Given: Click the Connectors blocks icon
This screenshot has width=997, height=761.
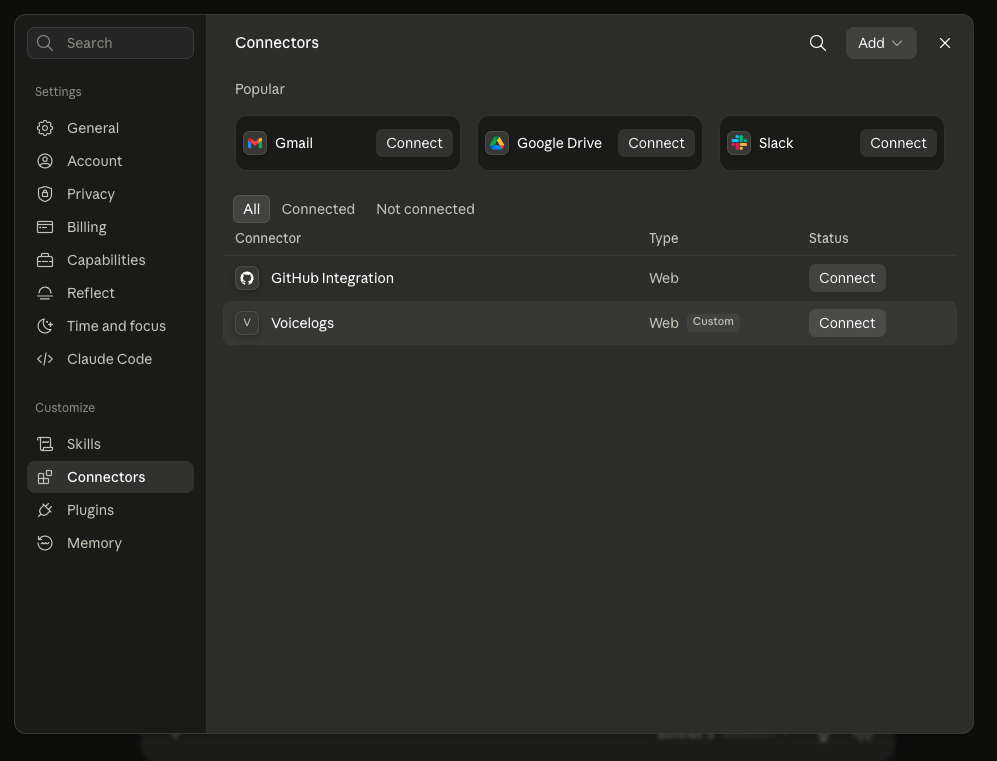Looking at the screenshot, I should point(45,477).
